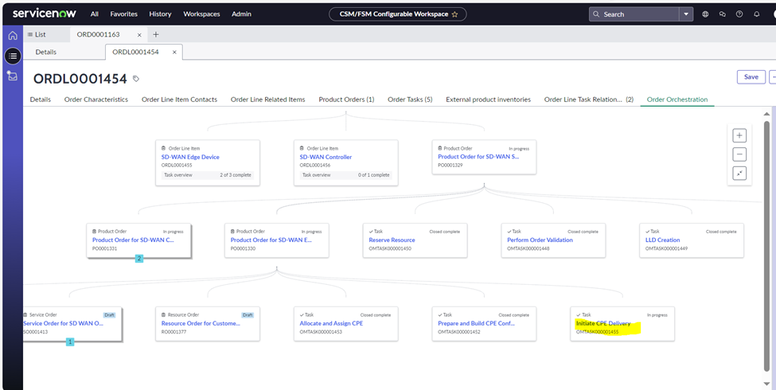Open Prepare and Build CPE Conf... link
The height and width of the screenshot is (390, 776).
[x=476, y=323]
